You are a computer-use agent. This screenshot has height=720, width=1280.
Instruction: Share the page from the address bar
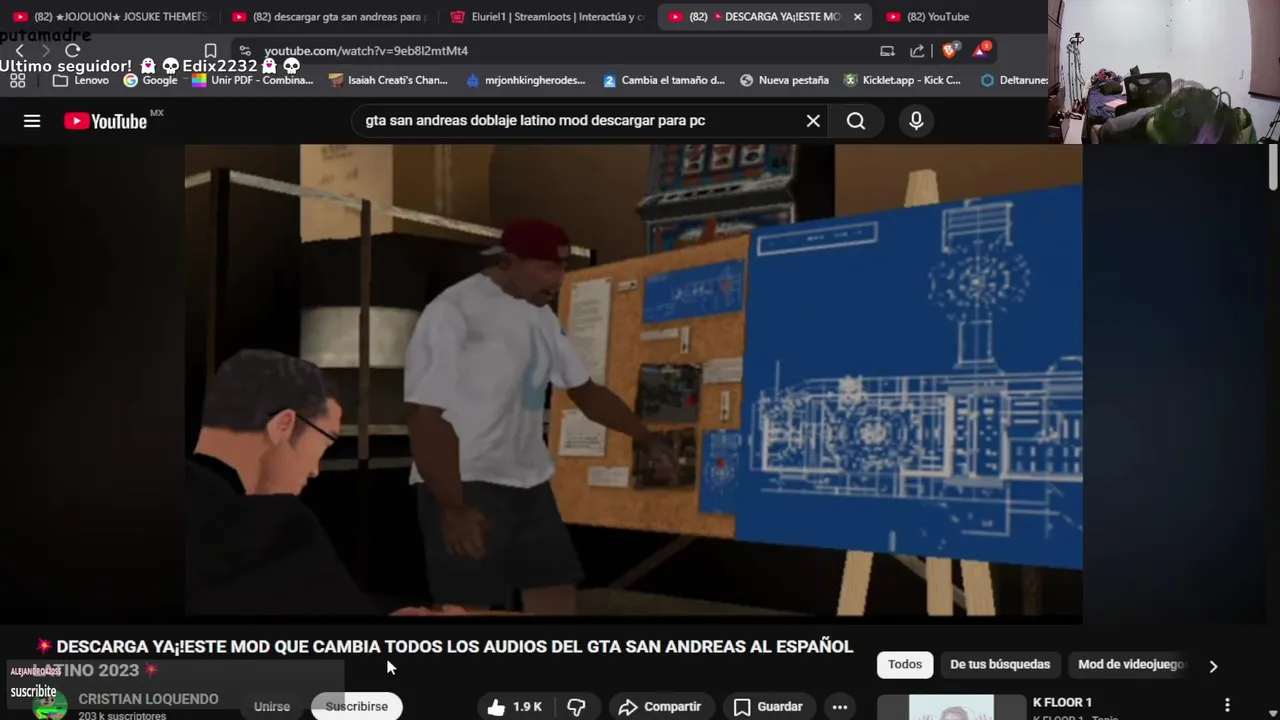917,50
